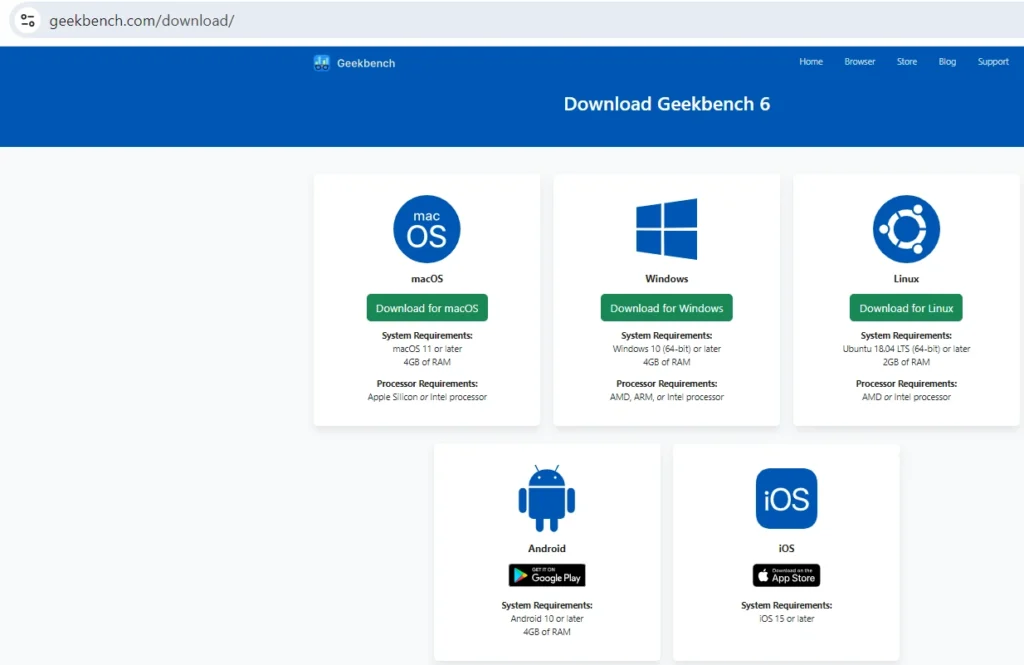Click Download for macOS
The image size is (1024, 665).
[x=426, y=307]
